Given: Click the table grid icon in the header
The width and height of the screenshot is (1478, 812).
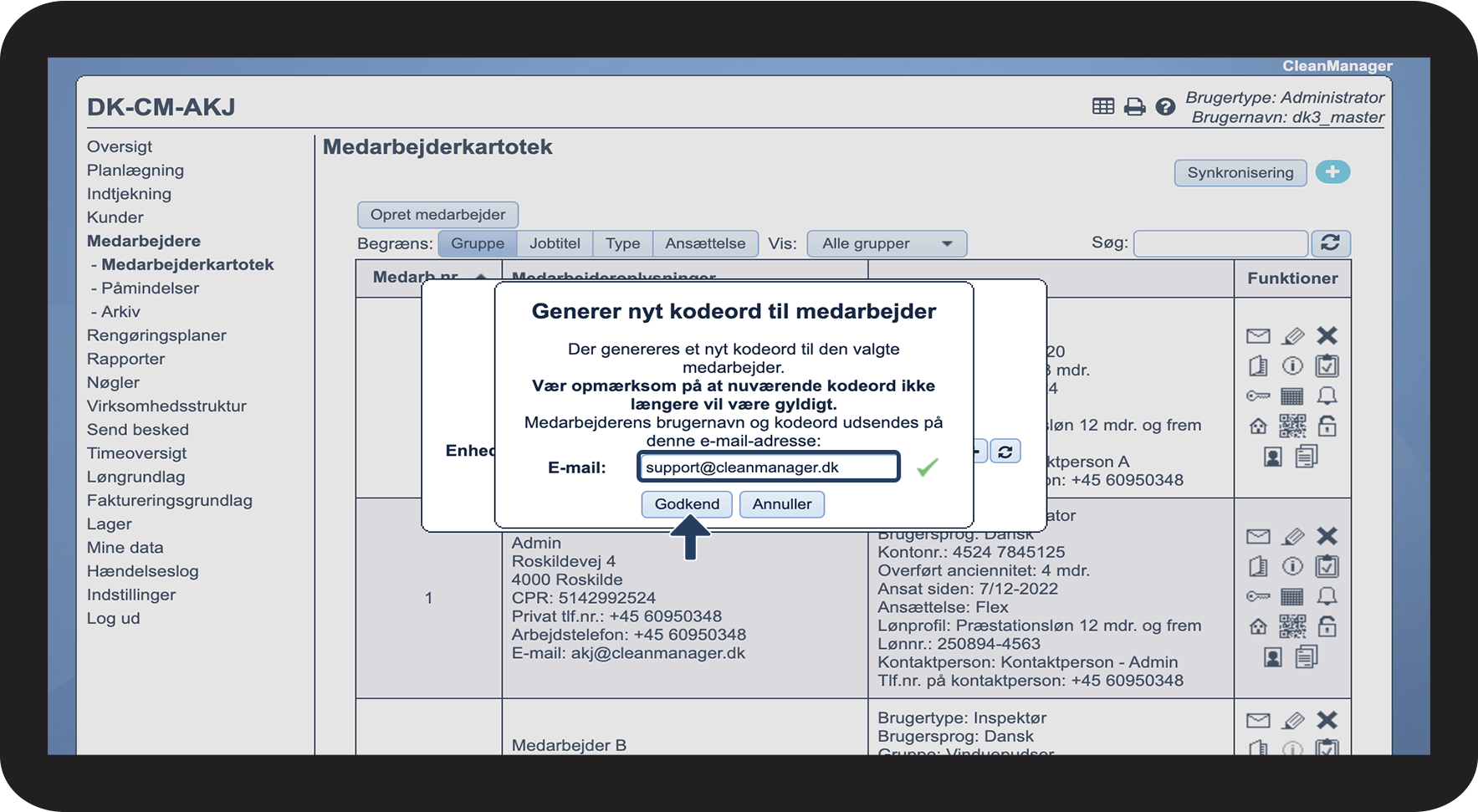Looking at the screenshot, I should [1103, 106].
